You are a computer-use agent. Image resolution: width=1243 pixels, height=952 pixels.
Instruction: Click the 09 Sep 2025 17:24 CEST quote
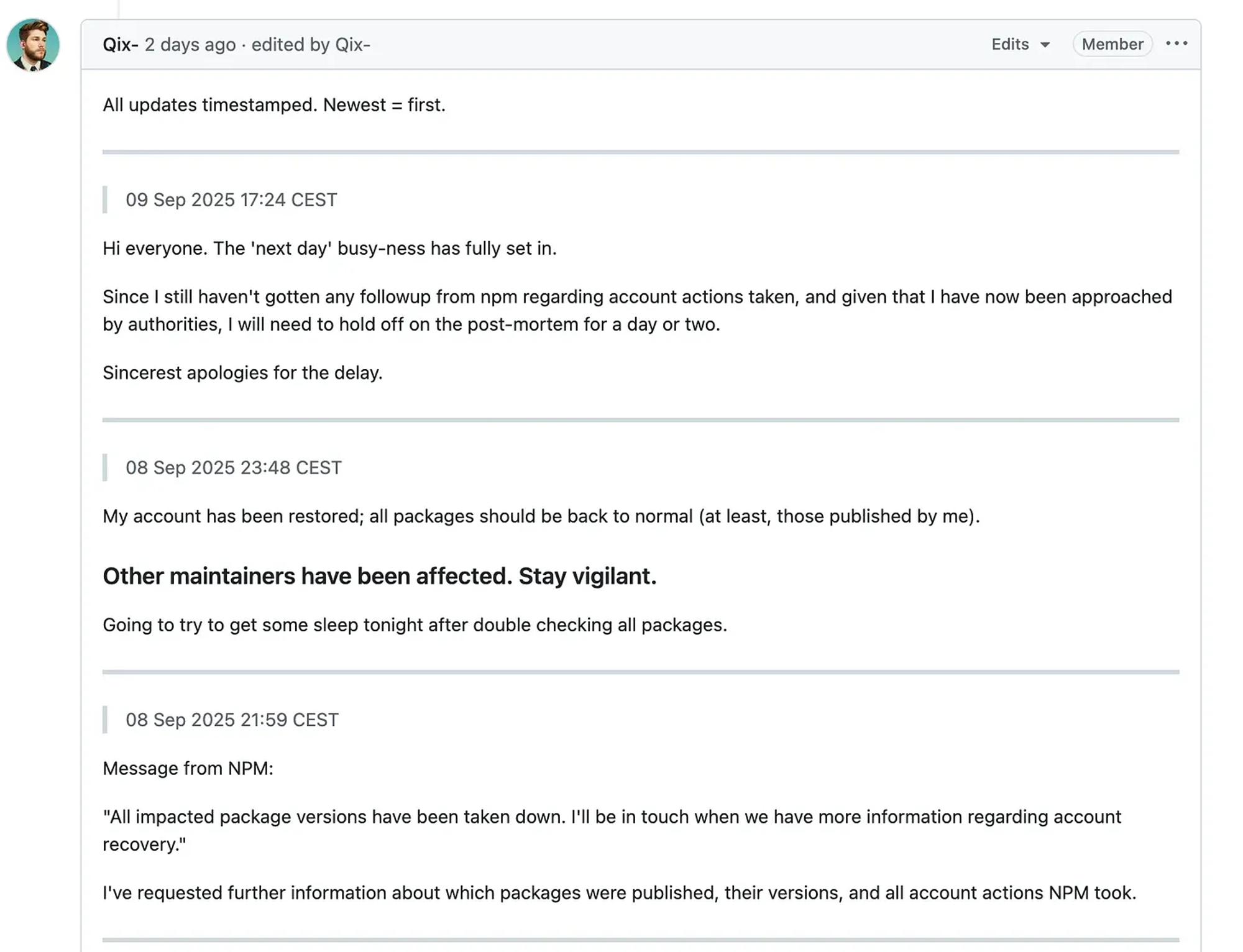point(231,200)
